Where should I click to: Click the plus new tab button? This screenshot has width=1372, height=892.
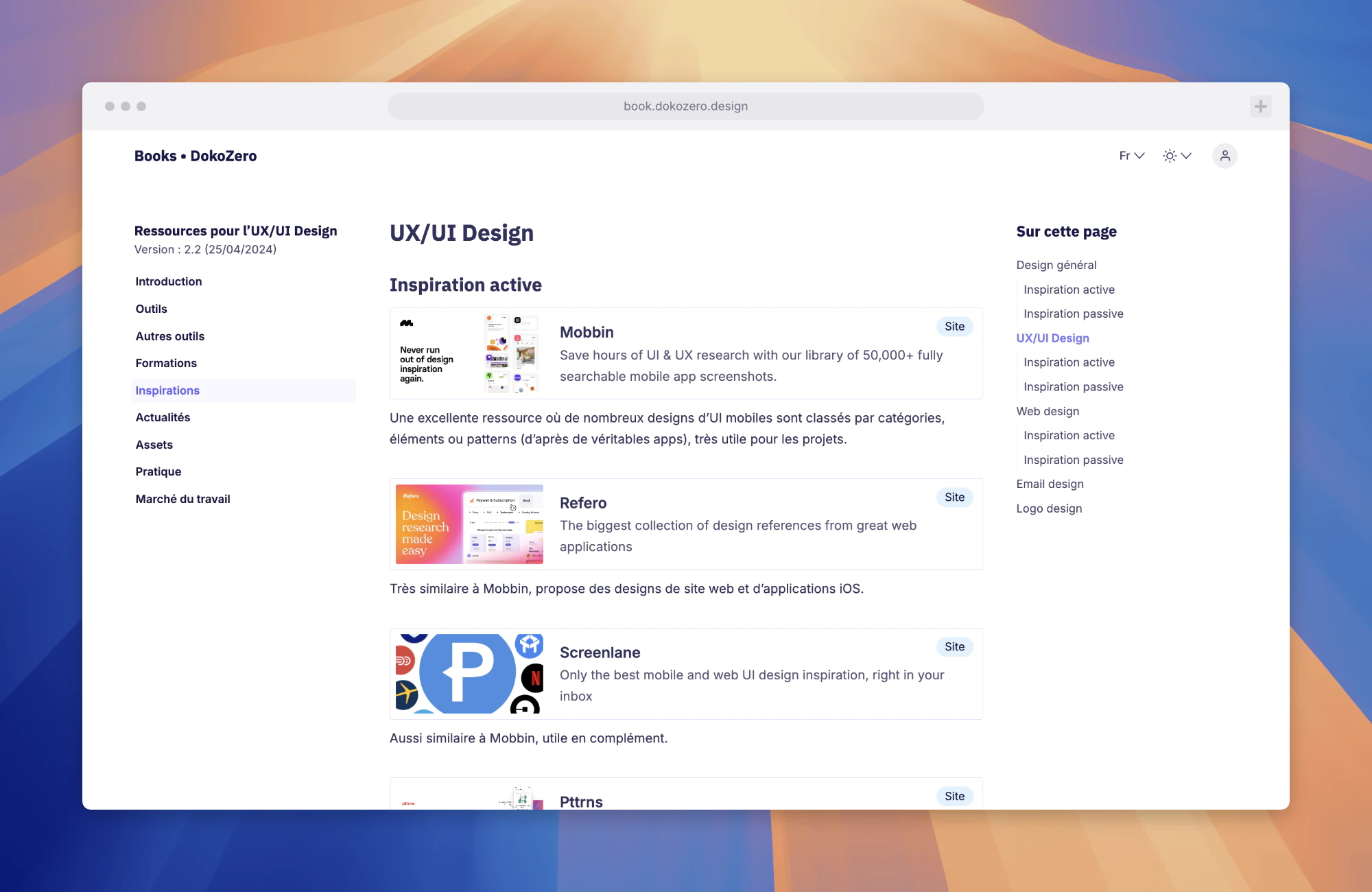pos(1260,106)
